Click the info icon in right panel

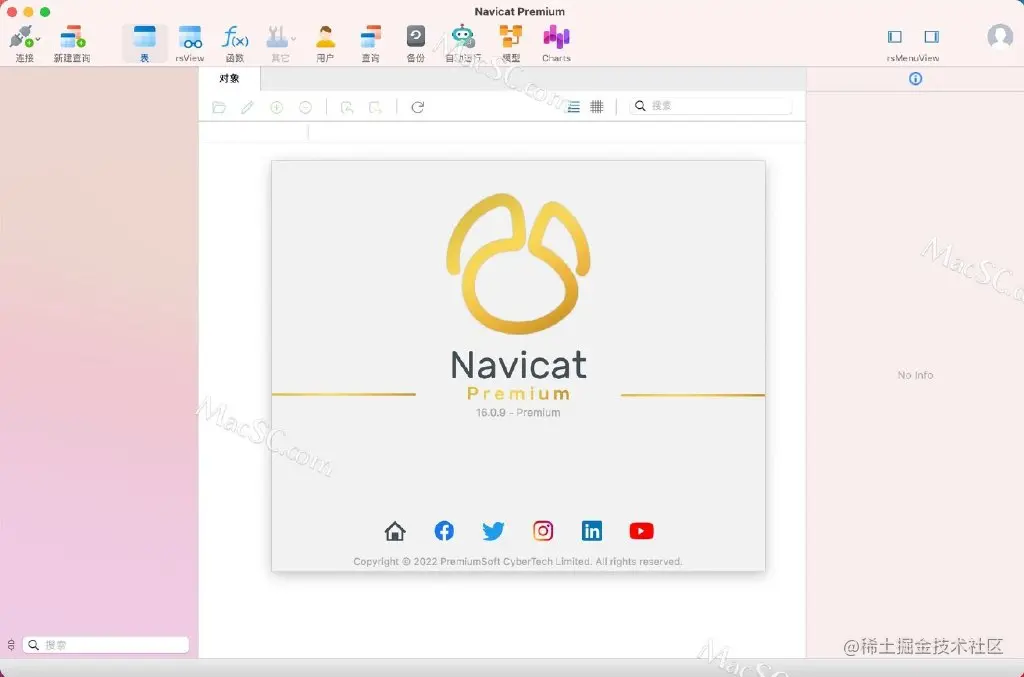(x=916, y=78)
